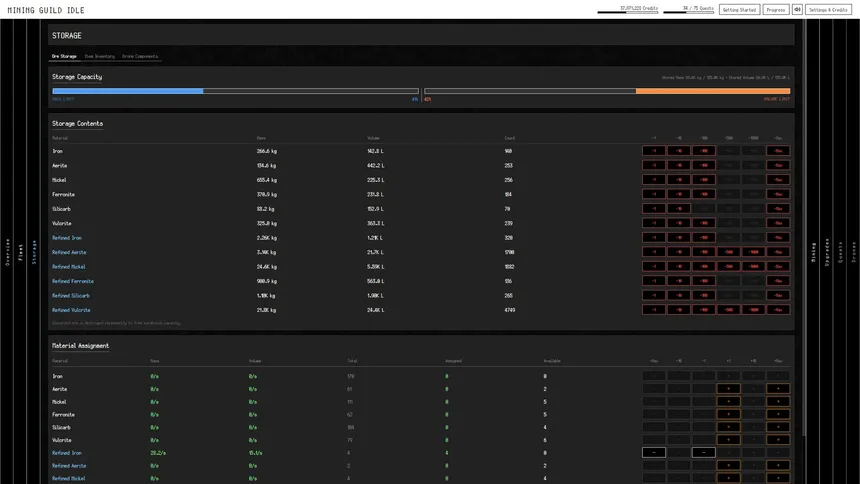Discard 10 Iron from storage

678,151
